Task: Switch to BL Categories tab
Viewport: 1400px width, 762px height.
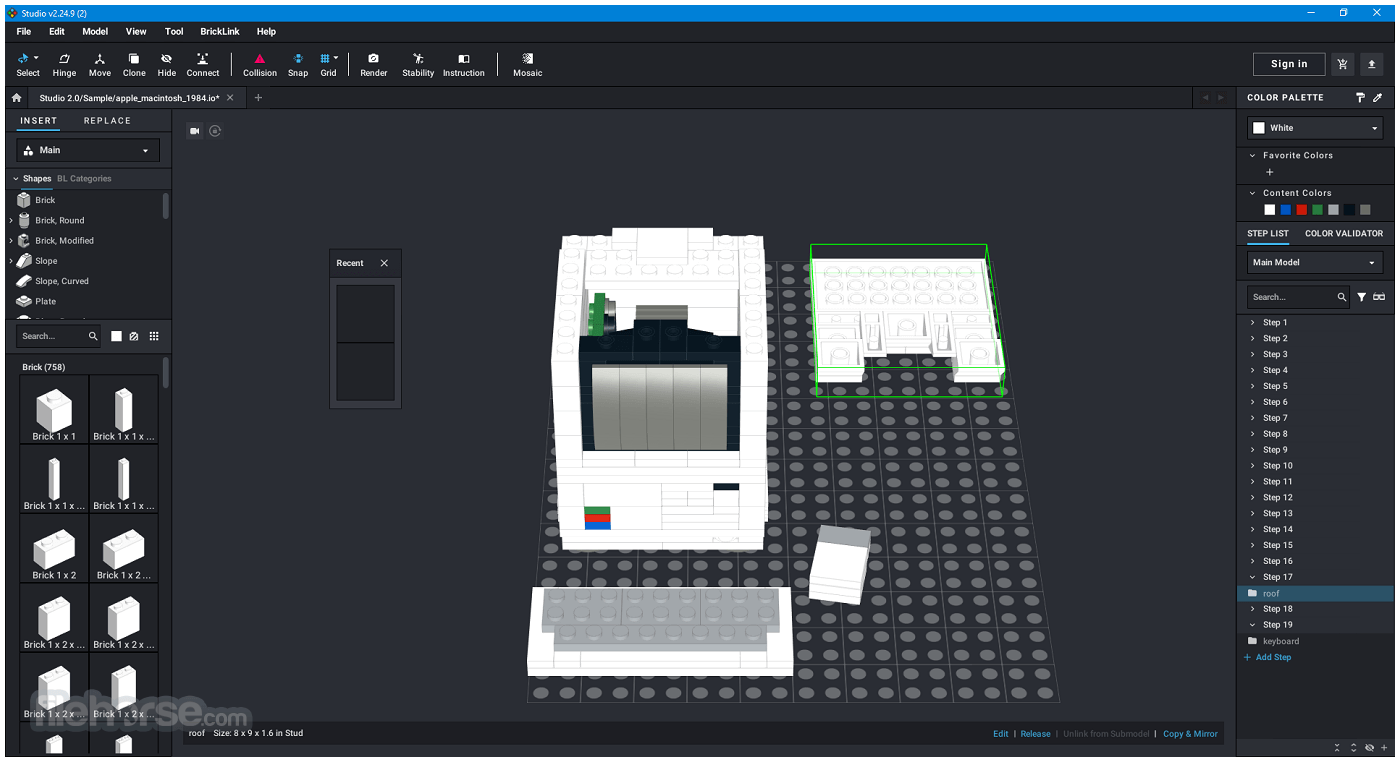Action: [x=84, y=178]
